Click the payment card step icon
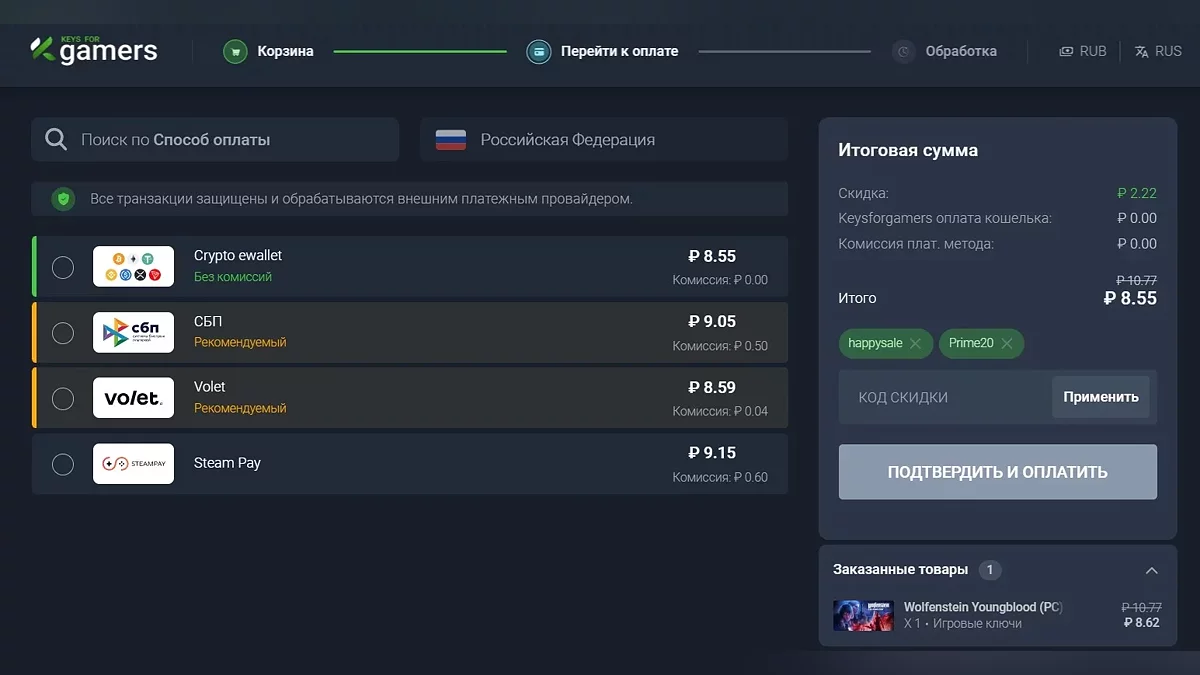The image size is (1200, 675). [539, 51]
